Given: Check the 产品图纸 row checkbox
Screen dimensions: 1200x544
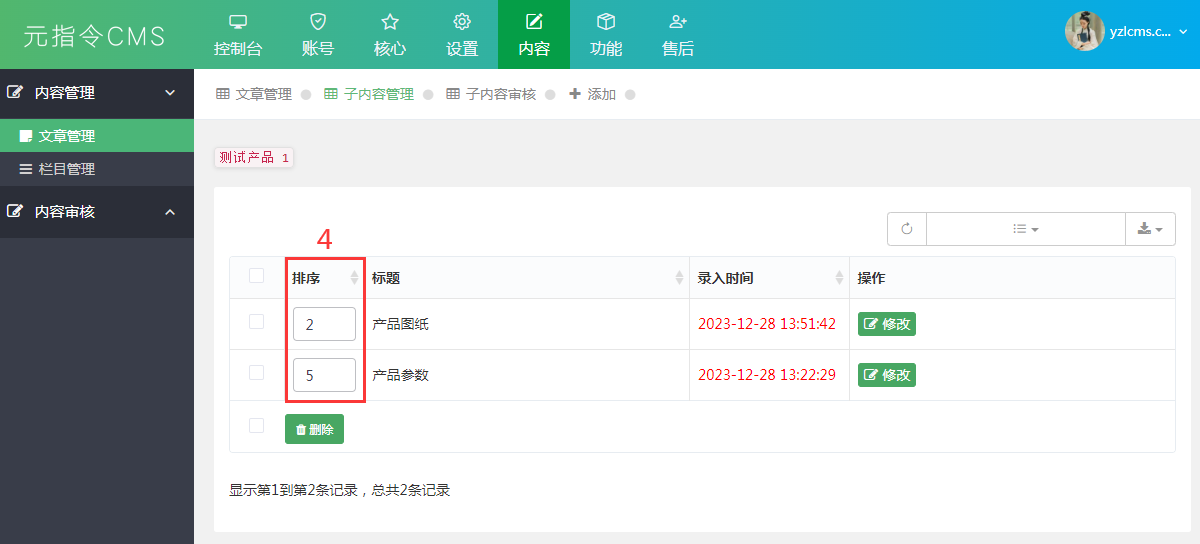Looking at the screenshot, I should pyautogui.click(x=257, y=322).
